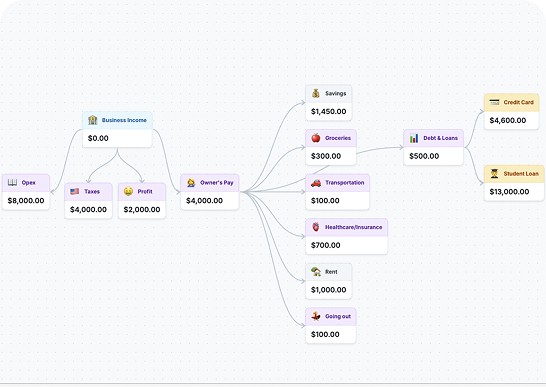Select the Owner's Pay node label

pos(217,183)
